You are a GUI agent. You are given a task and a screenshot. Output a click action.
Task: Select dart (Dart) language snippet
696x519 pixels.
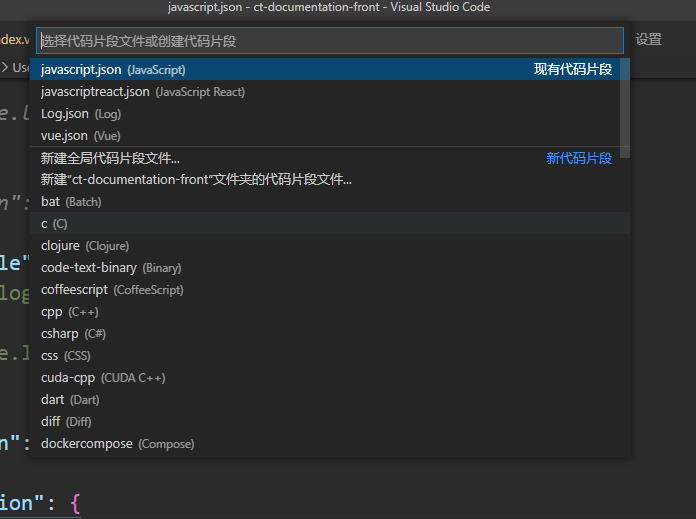tap(330, 400)
